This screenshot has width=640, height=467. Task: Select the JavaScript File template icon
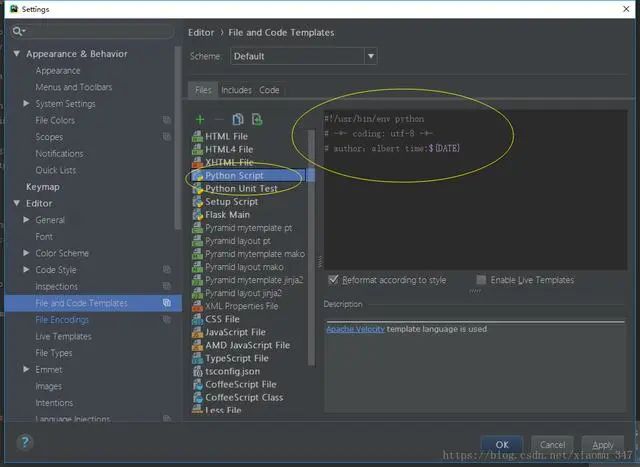[x=198, y=332]
